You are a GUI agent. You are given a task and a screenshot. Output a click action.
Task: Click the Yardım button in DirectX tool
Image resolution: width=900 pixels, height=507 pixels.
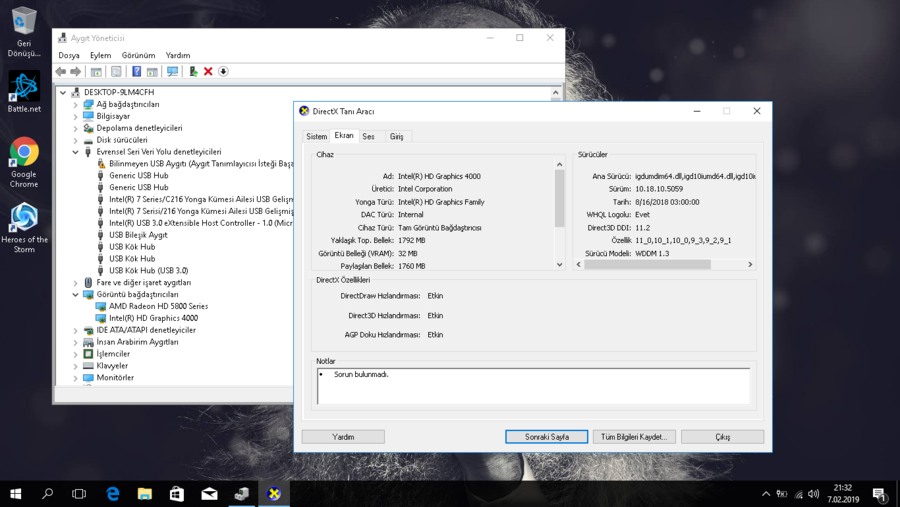(343, 437)
